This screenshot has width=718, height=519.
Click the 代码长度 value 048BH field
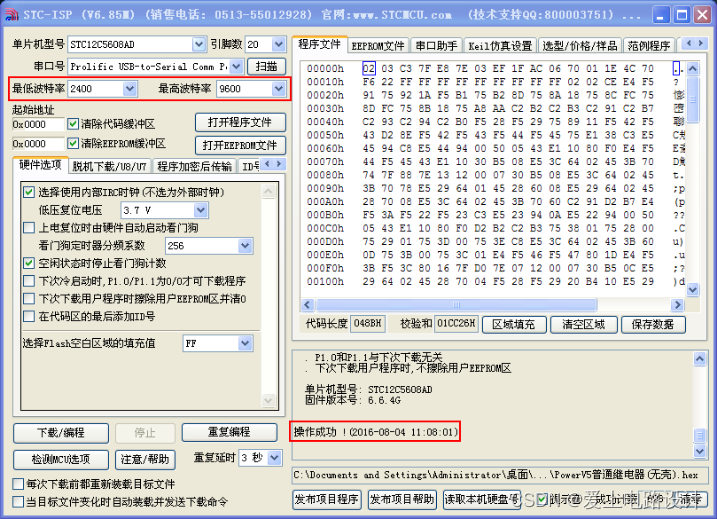click(x=368, y=323)
